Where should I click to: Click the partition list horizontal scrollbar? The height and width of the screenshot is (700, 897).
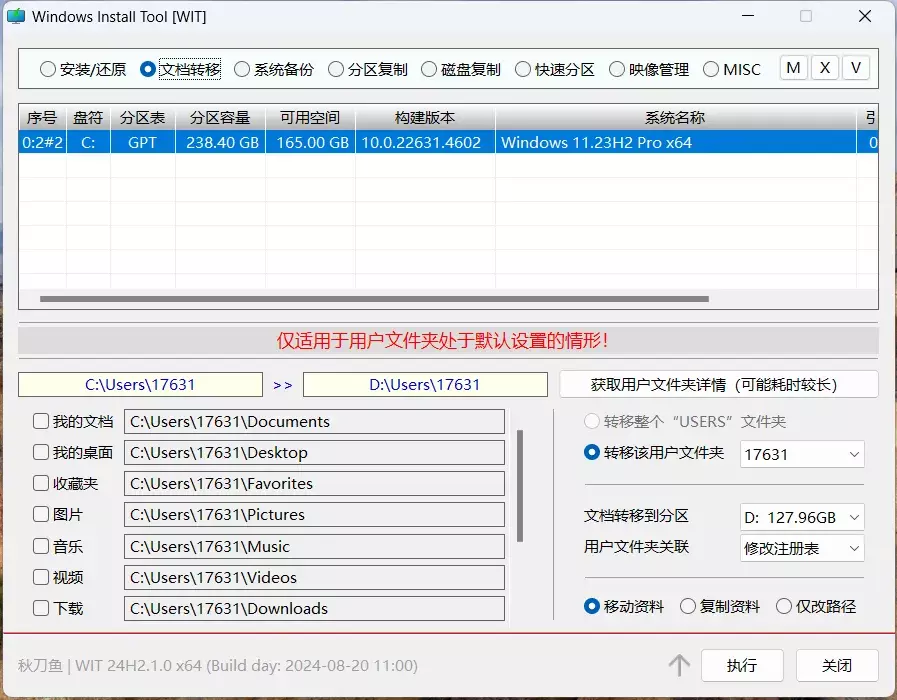pyautogui.click(x=374, y=299)
